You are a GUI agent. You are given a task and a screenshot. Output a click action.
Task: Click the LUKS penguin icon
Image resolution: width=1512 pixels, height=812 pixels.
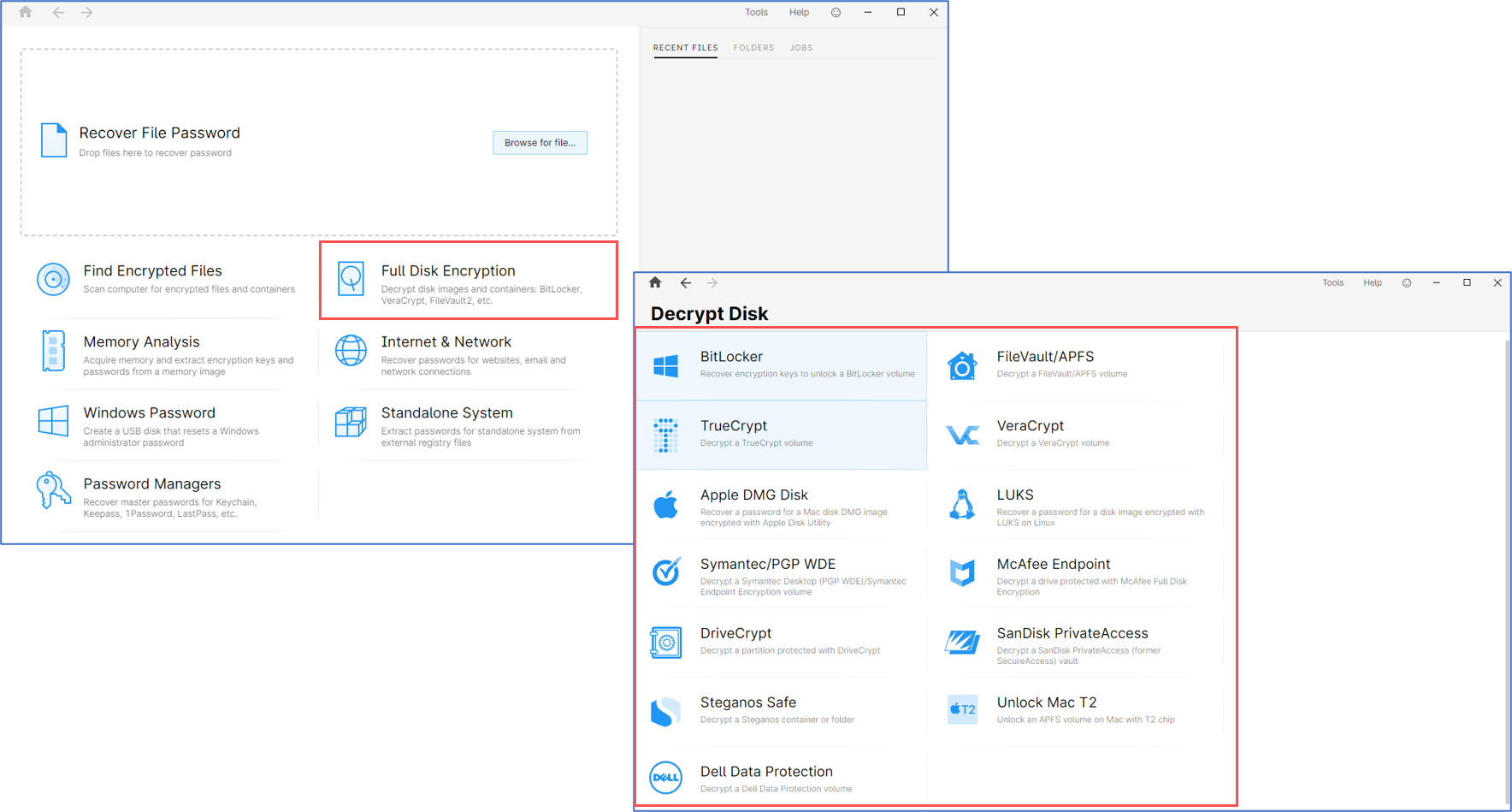962,505
